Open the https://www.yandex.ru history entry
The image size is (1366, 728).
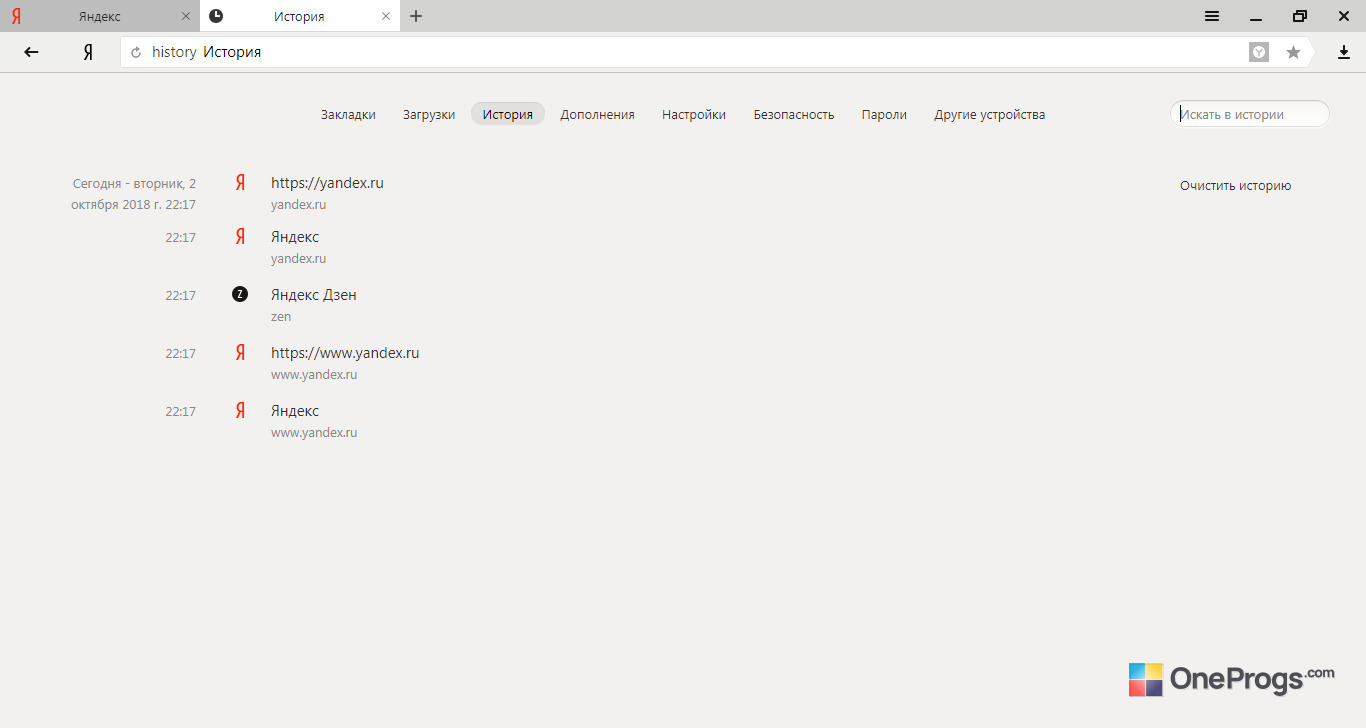(x=345, y=353)
